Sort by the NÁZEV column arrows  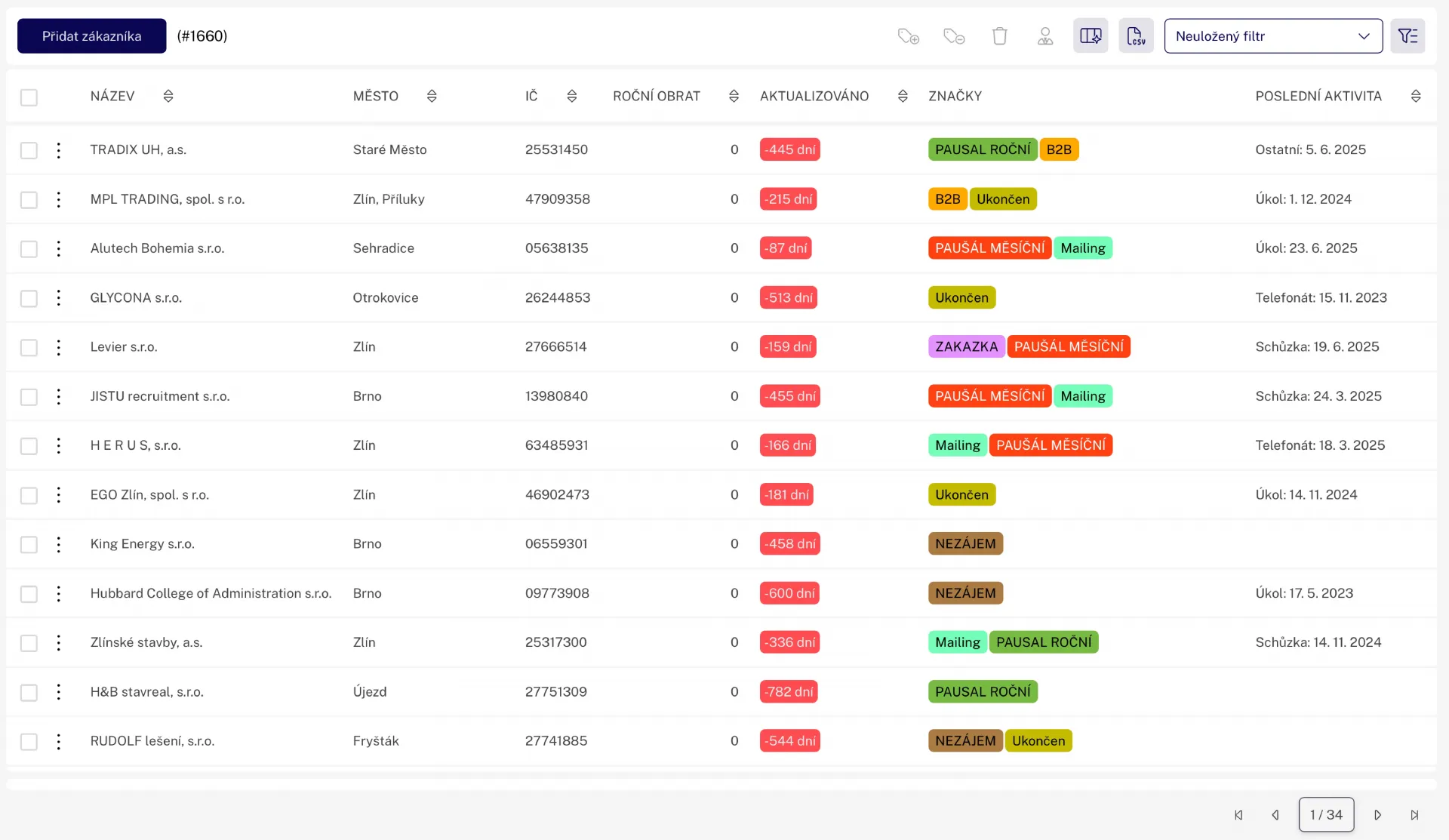168,96
